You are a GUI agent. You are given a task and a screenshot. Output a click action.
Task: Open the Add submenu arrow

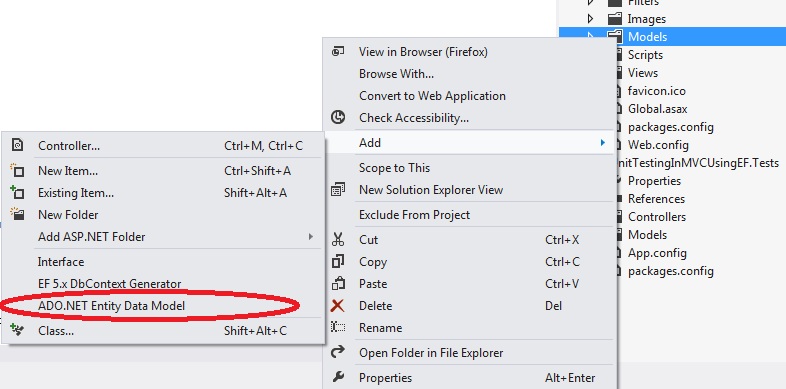coord(603,143)
